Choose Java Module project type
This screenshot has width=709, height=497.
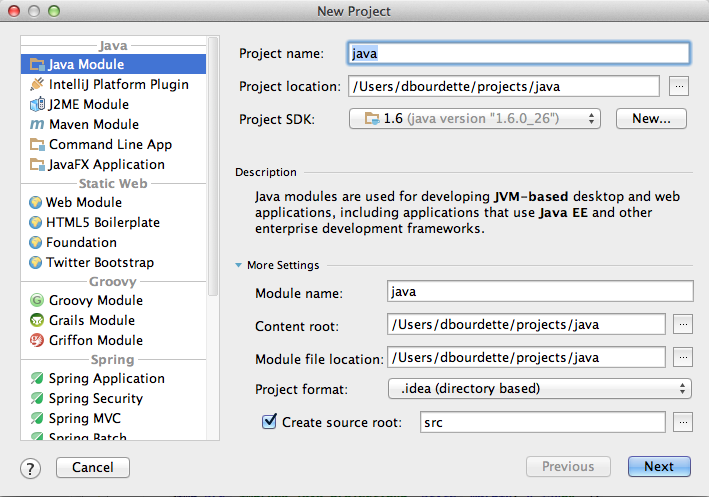[x=113, y=64]
